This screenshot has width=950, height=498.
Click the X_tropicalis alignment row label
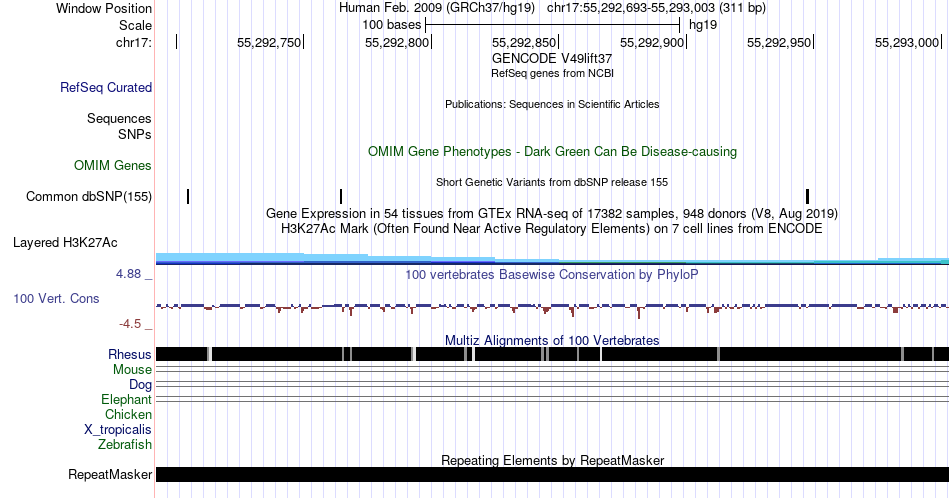click(x=118, y=429)
